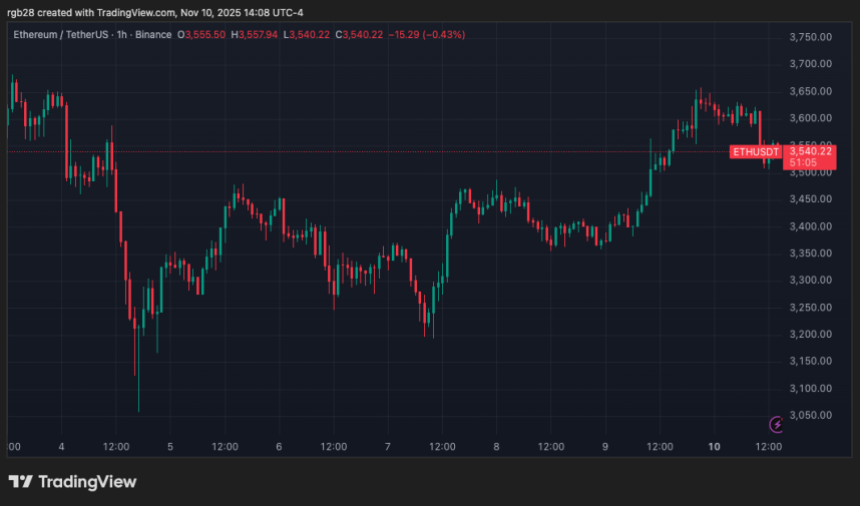Image resolution: width=860 pixels, height=506 pixels.
Task: Select the date 10 on time axis
Action: (x=715, y=447)
